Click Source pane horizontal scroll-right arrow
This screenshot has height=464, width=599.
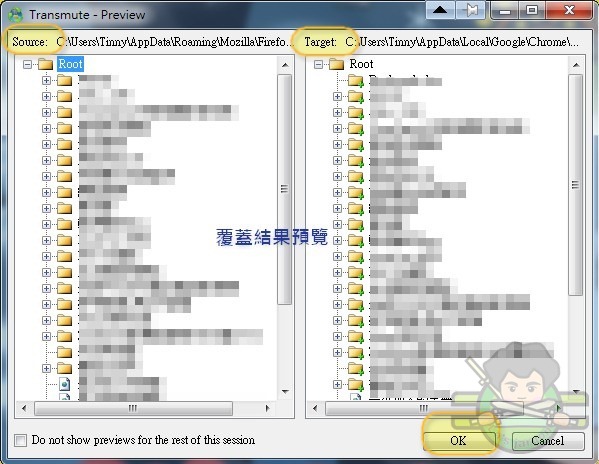267,408
